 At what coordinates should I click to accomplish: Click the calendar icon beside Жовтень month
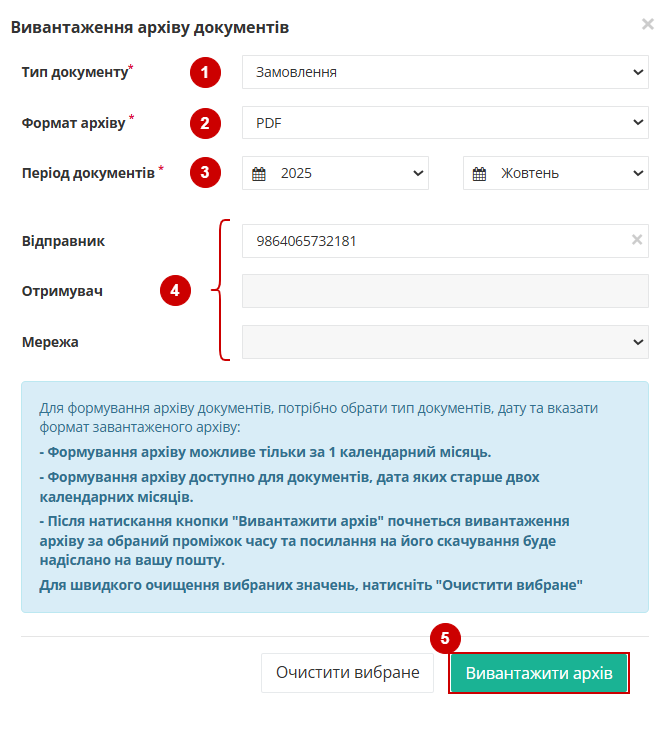480,173
